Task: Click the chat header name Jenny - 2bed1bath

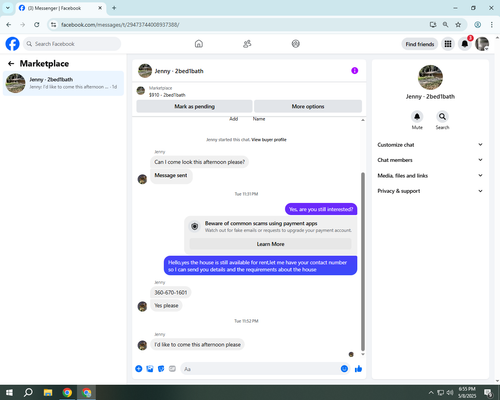Action: pyautogui.click(x=179, y=71)
